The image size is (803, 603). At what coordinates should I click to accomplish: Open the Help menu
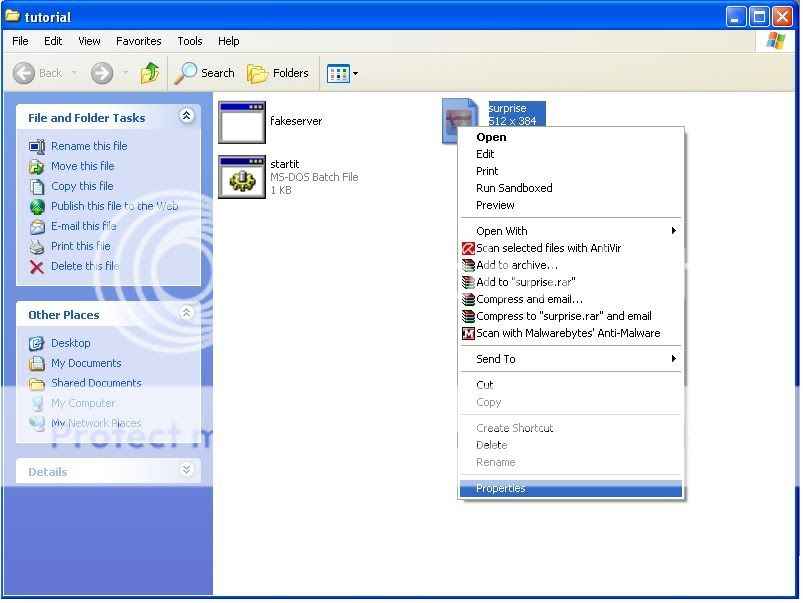[228, 41]
